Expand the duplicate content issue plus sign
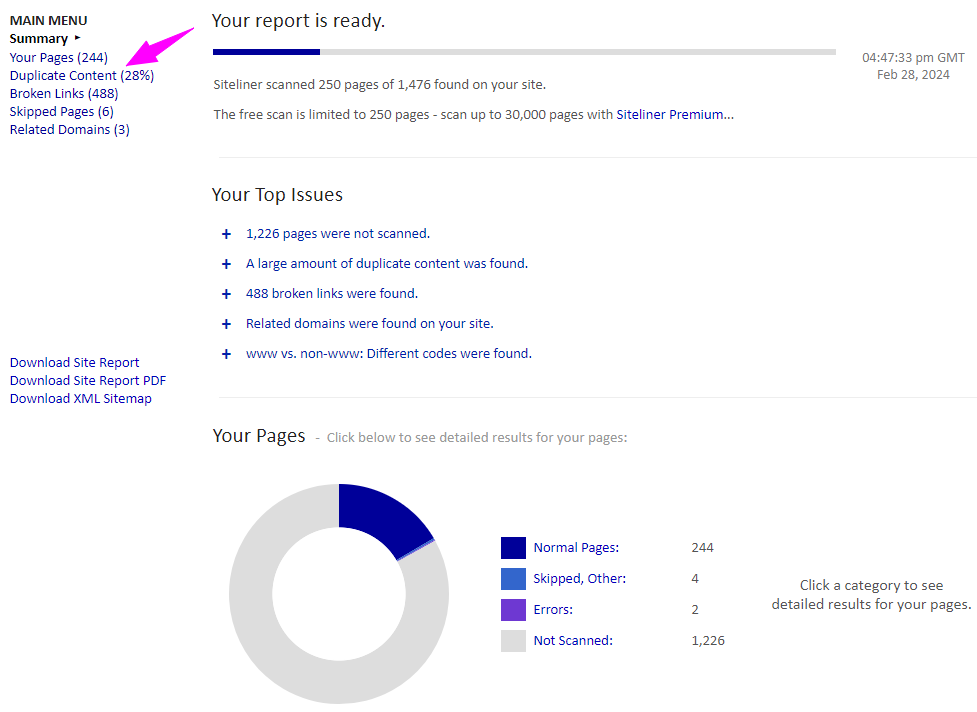Screen dimensions: 977x712 [226, 265]
